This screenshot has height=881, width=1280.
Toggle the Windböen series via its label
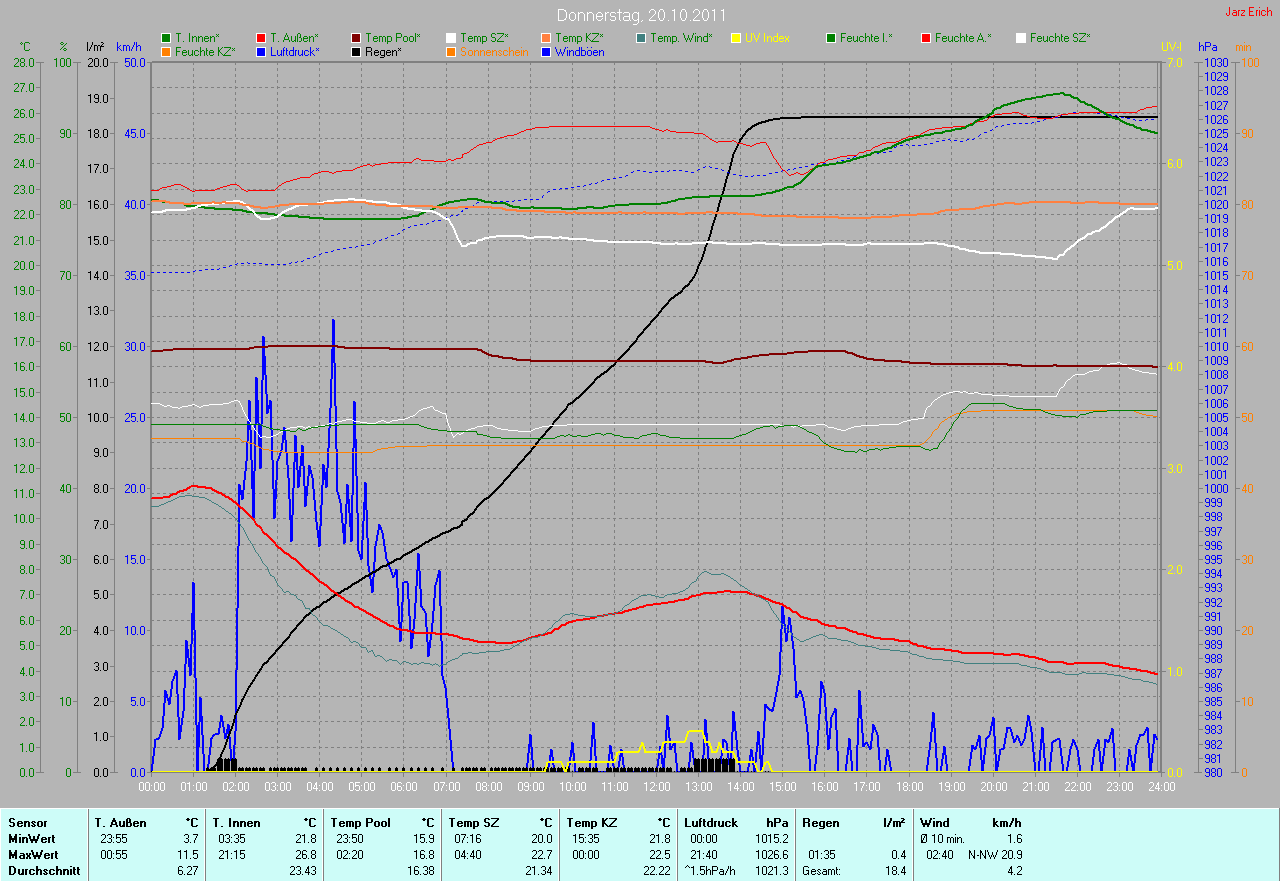point(579,51)
